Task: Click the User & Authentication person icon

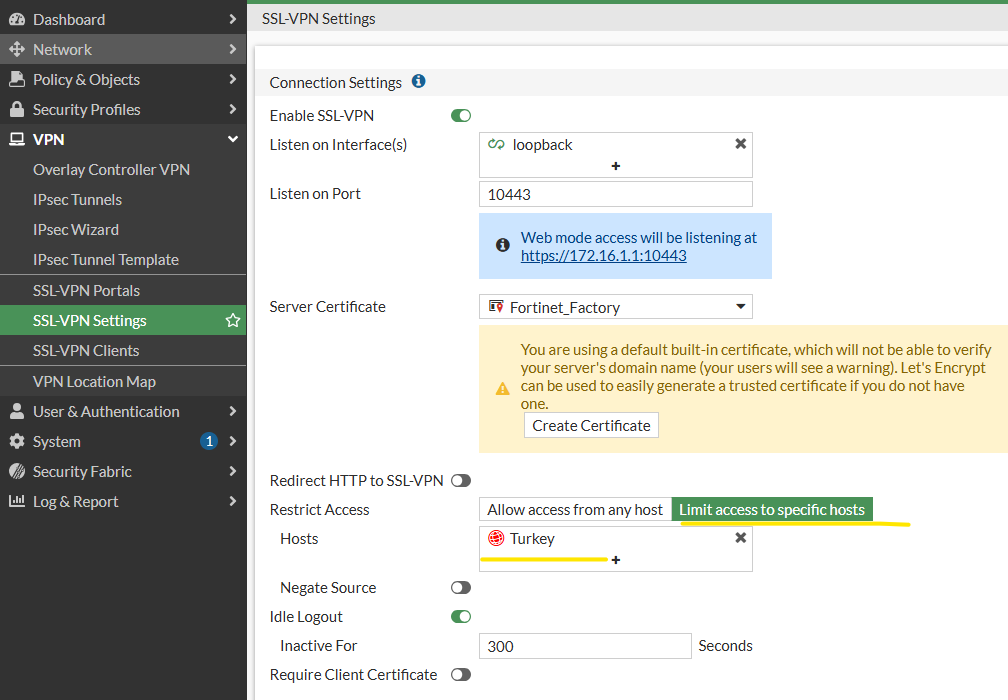Action: (17, 411)
